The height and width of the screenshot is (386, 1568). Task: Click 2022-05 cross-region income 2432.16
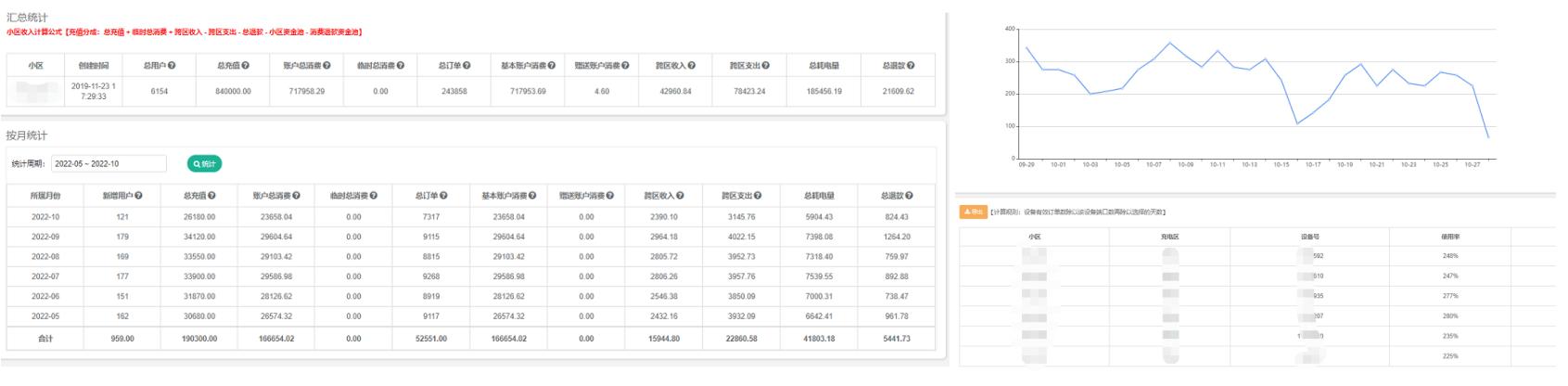664,316
